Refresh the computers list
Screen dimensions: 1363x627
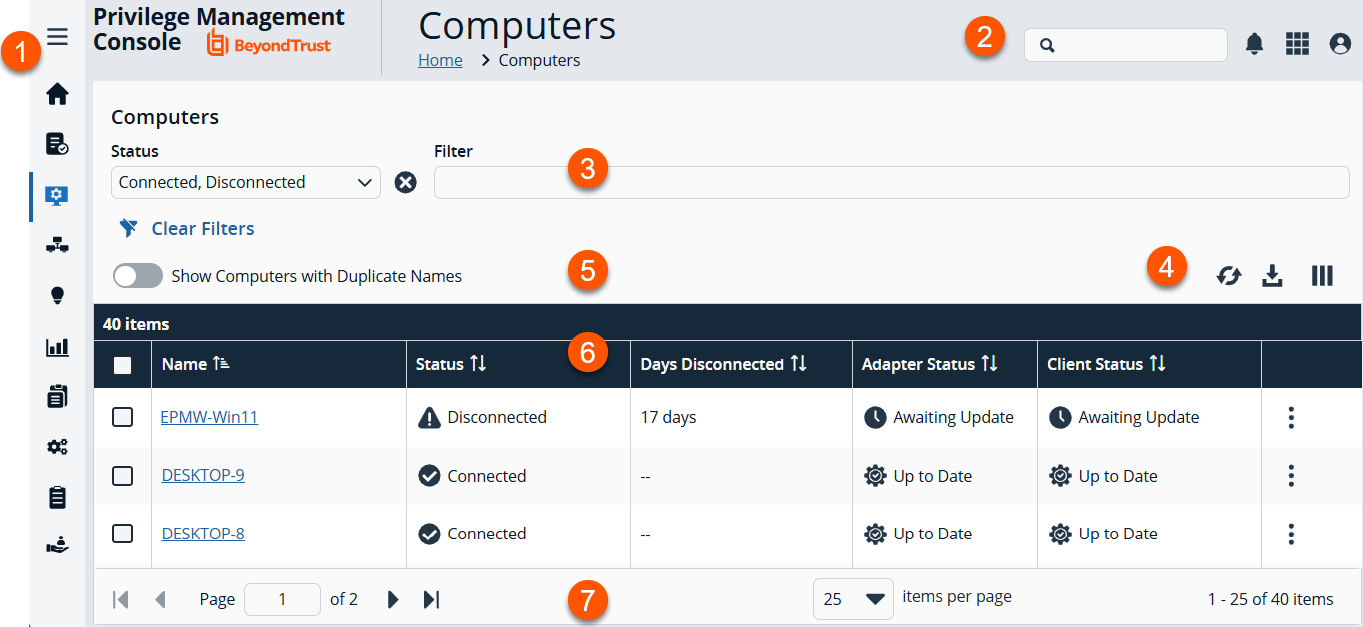[1228, 275]
